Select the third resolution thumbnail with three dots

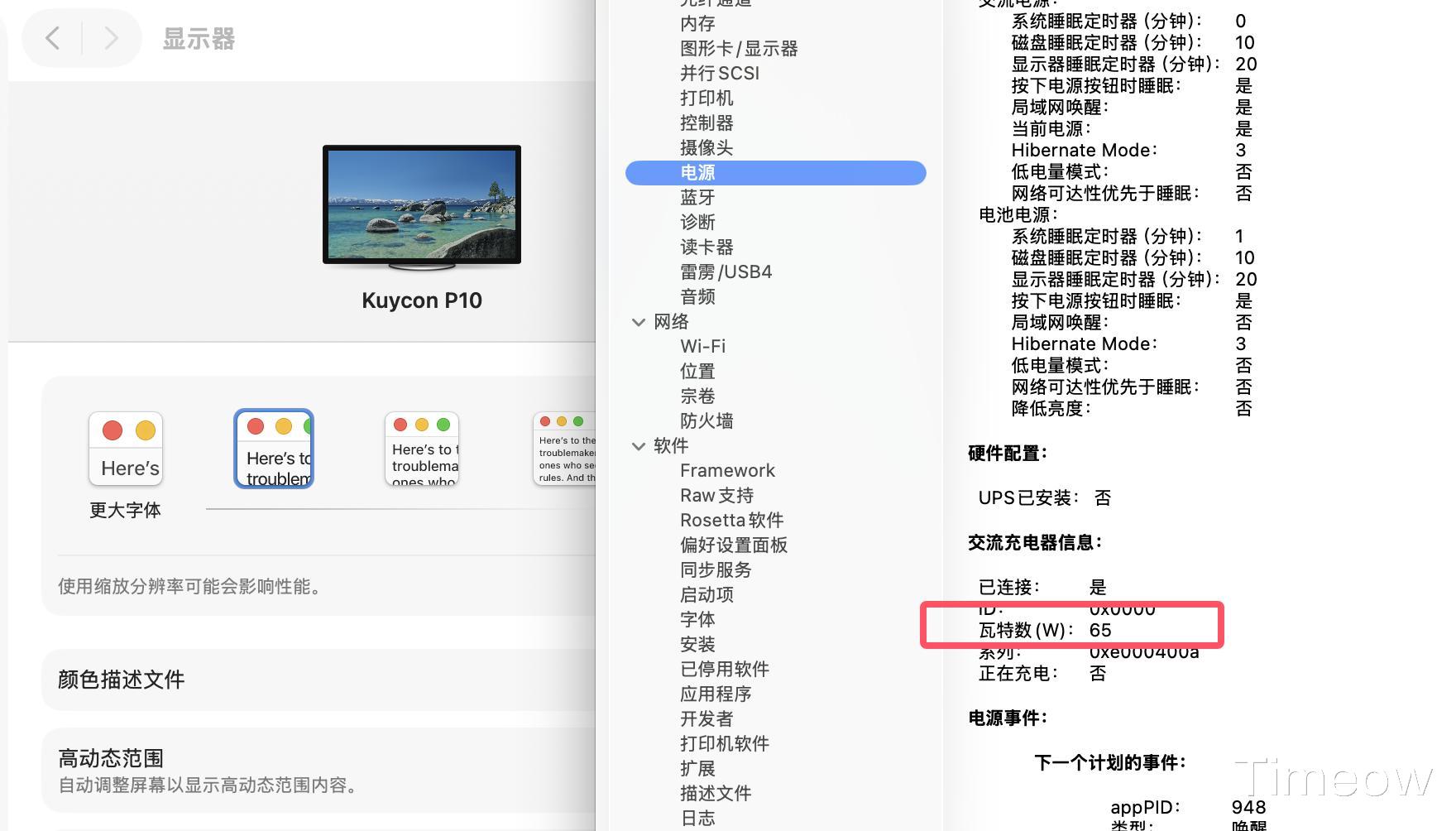click(x=422, y=449)
